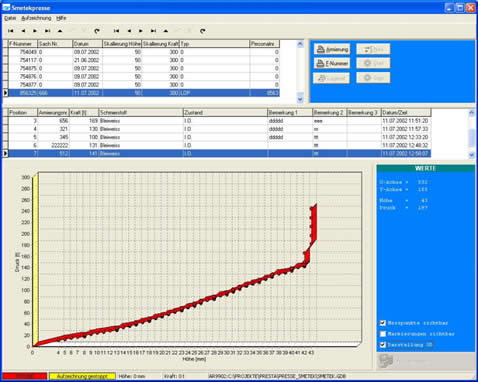Screen dimensions: 478x382
Task: Click timestamp 11.07.2002 11:51:20
Action: 405,121
